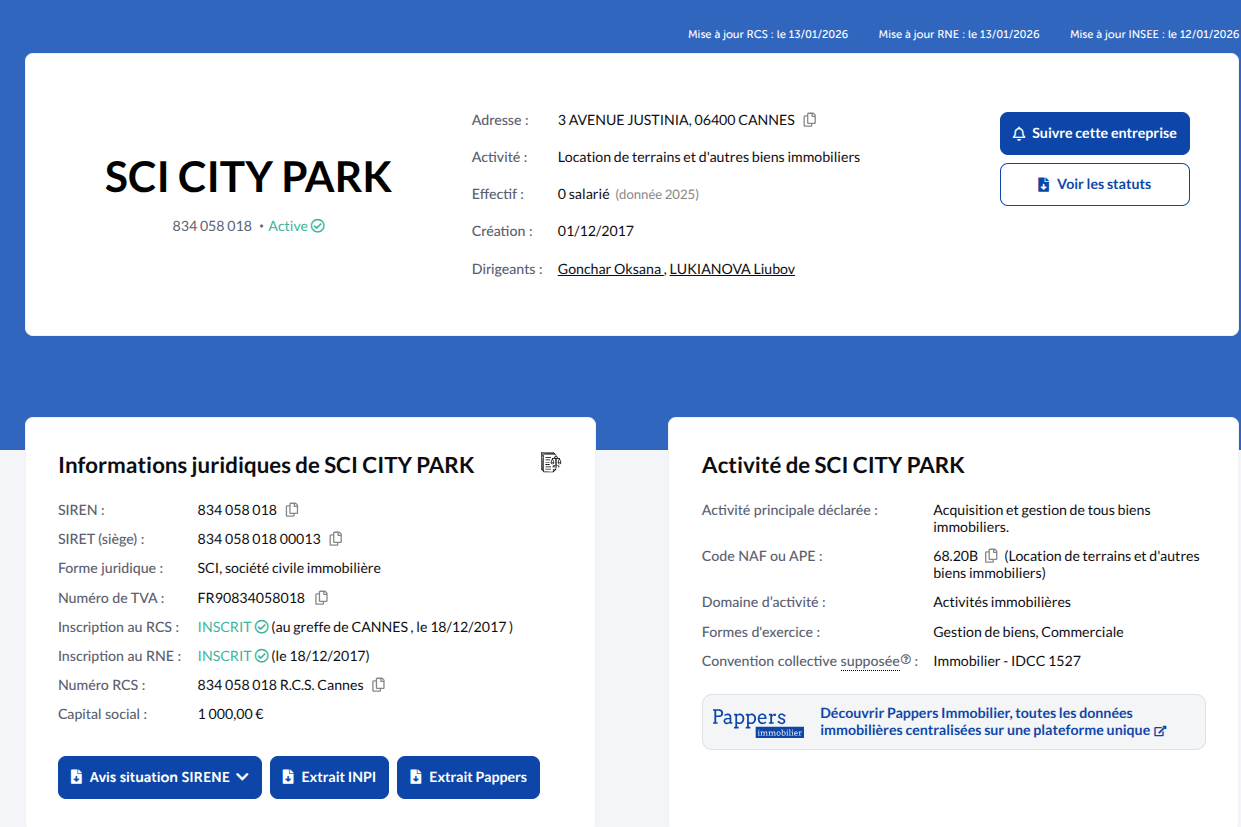
Task: Open Voir les statuts
Action: pos(1094,184)
